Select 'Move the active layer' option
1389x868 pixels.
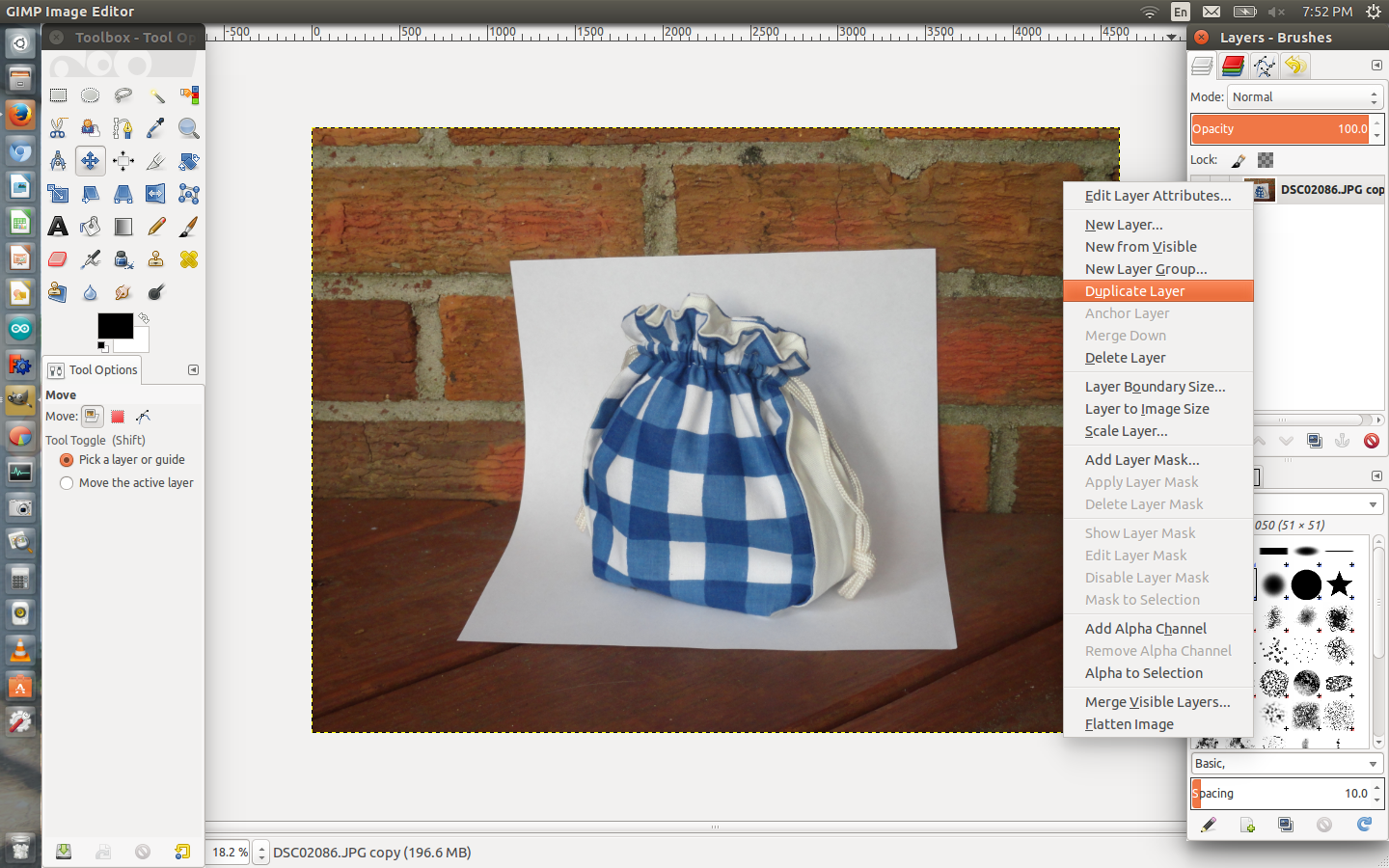point(126,483)
